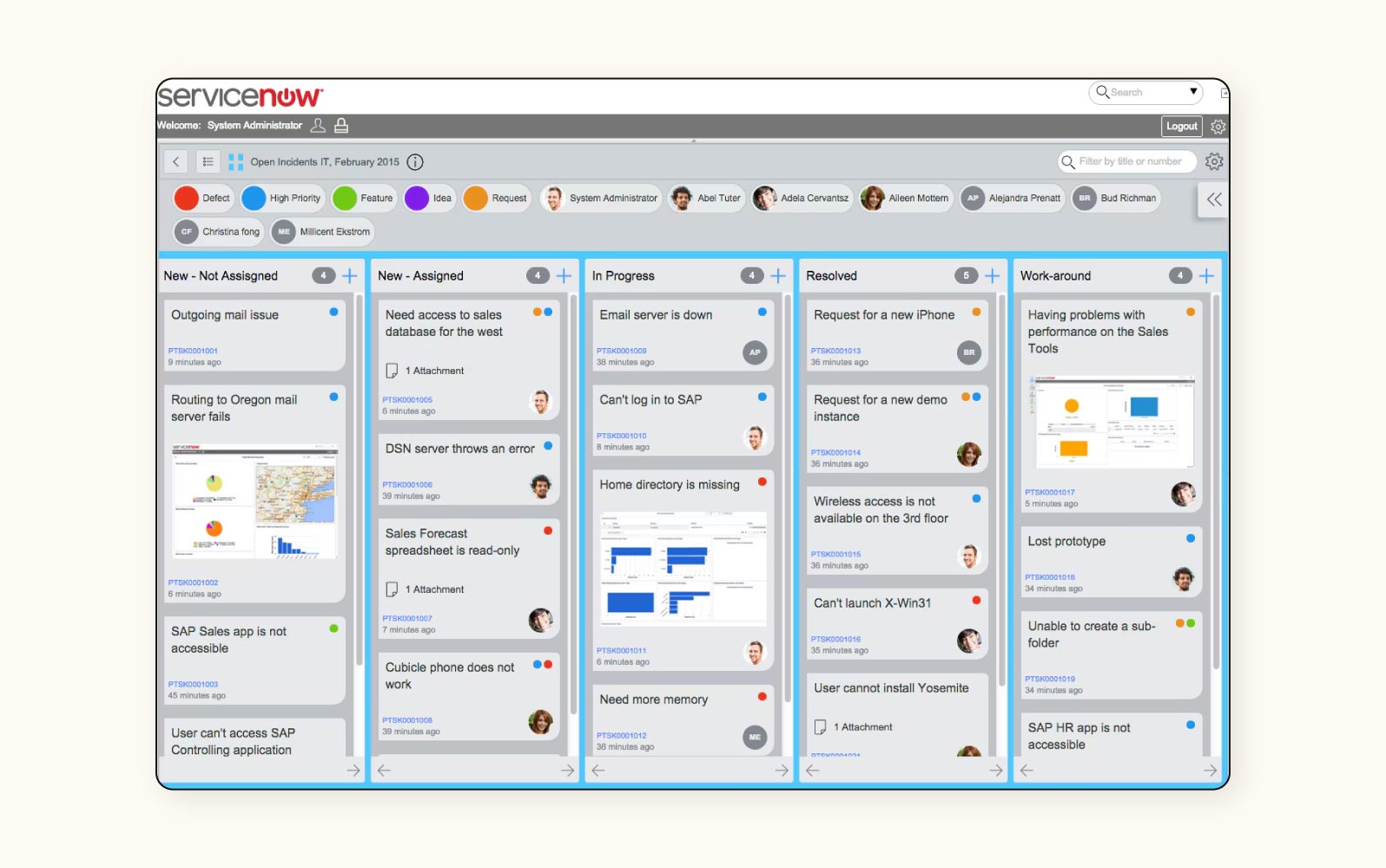The width and height of the screenshot is (1386, 868).
Task: Move Work-around lane right via arrow
Action: 1210,770
